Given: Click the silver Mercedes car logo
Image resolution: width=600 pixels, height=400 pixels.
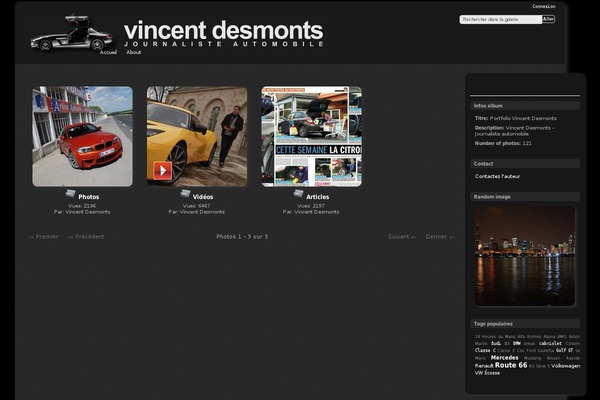Looking at the screenshot, I should pyautogui.click(x=72, y=33).
